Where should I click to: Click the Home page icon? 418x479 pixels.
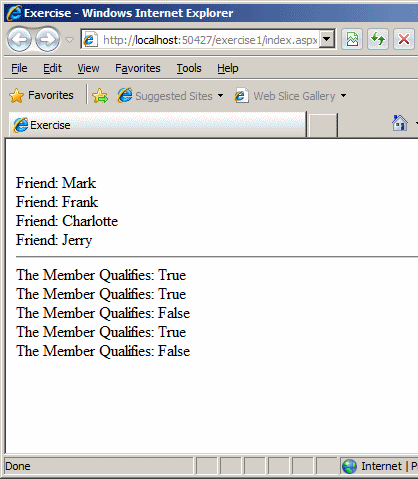pyautogui.click(x=400, y=123)
